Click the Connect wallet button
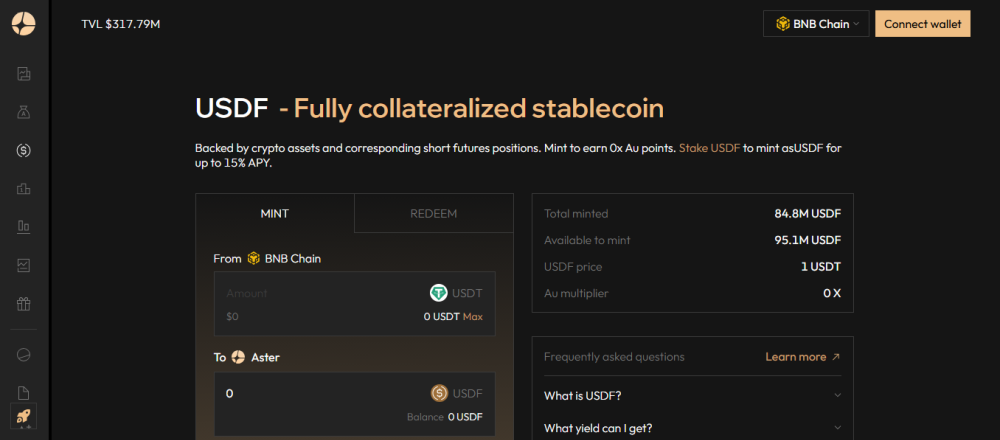Screen dimensions: 1000x440 923,24
